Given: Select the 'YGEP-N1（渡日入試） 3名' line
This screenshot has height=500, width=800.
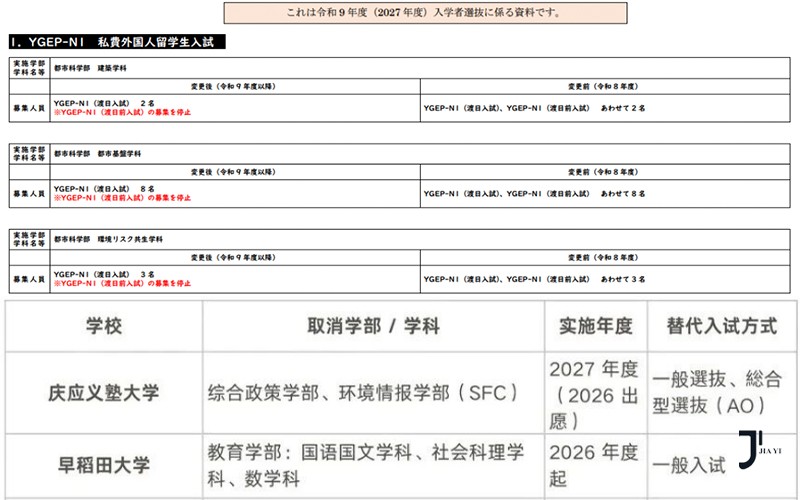Looking at the screenshot, I should (104, 274).
